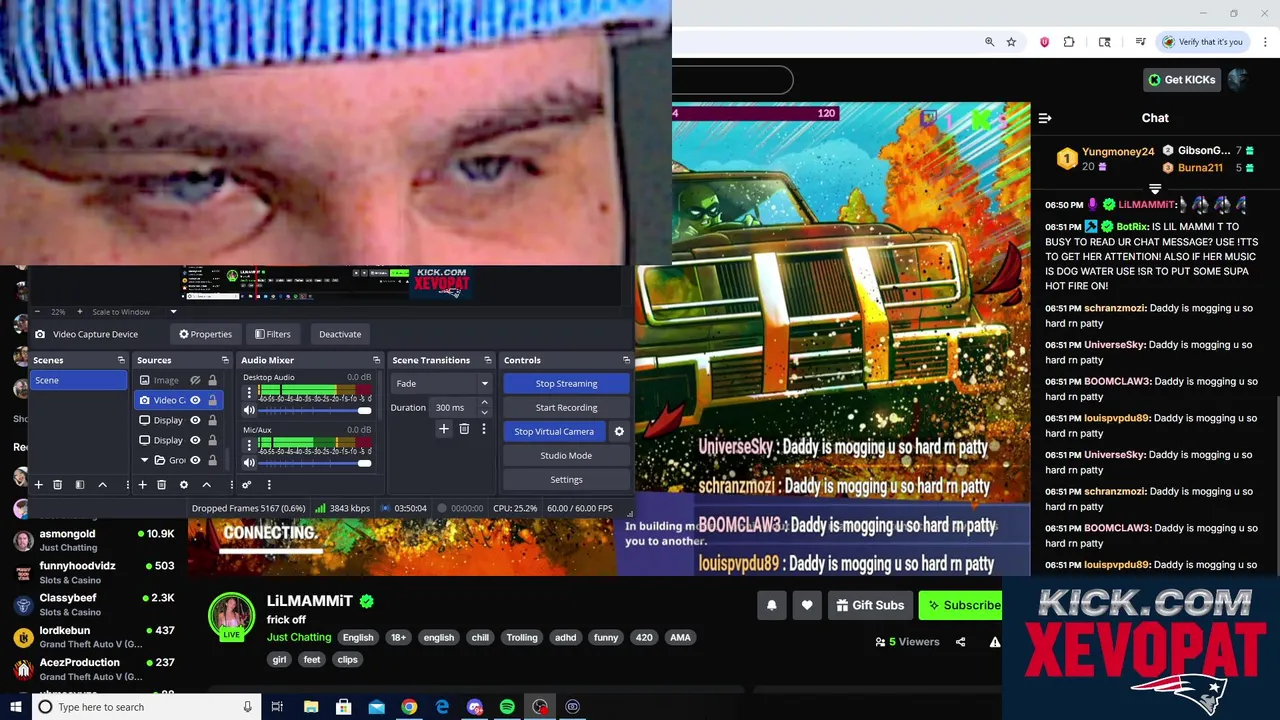Select the Trolling stream tag
The height and width of the screenshot is (720, 1280).
click(x=522, y=637)
